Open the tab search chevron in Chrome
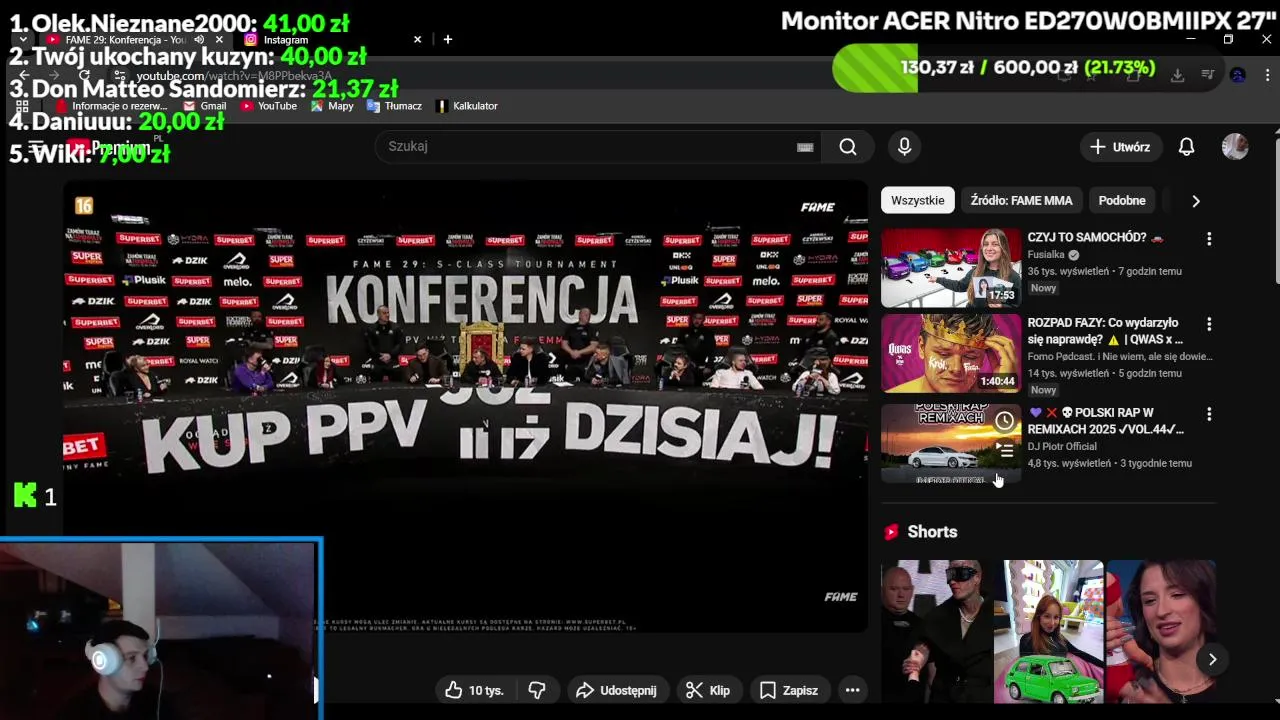 pos(24,40)
